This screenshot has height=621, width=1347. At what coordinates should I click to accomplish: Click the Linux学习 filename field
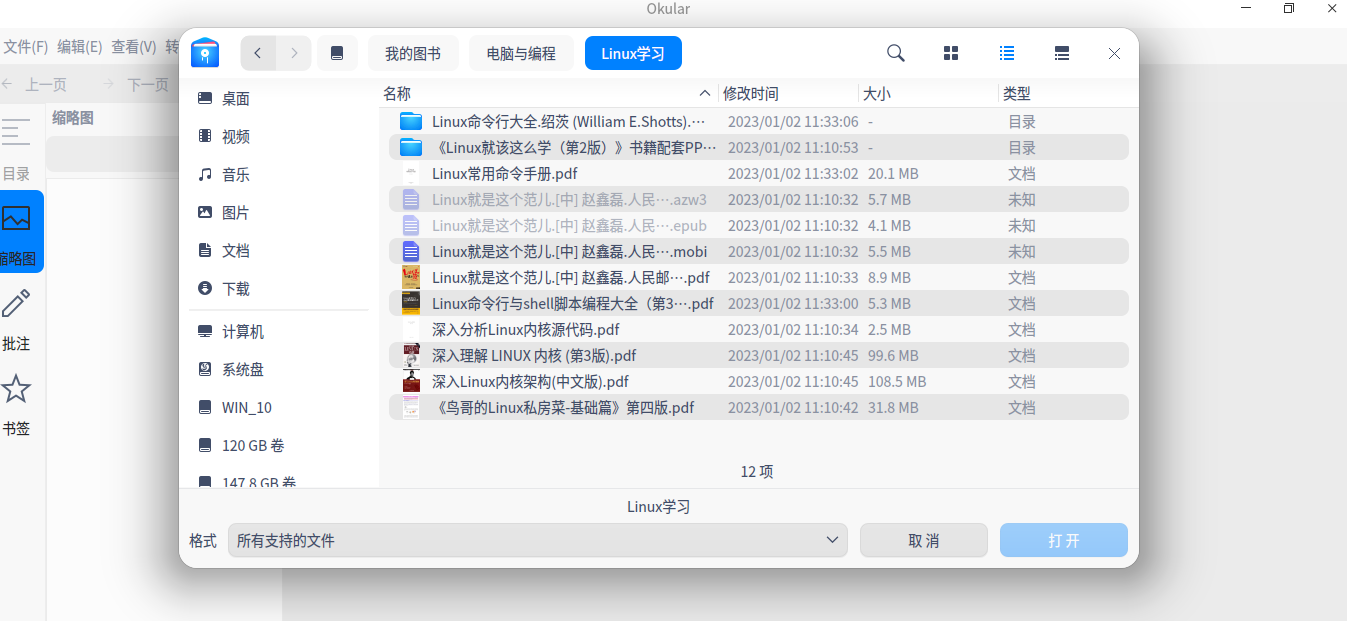(659, 507)
